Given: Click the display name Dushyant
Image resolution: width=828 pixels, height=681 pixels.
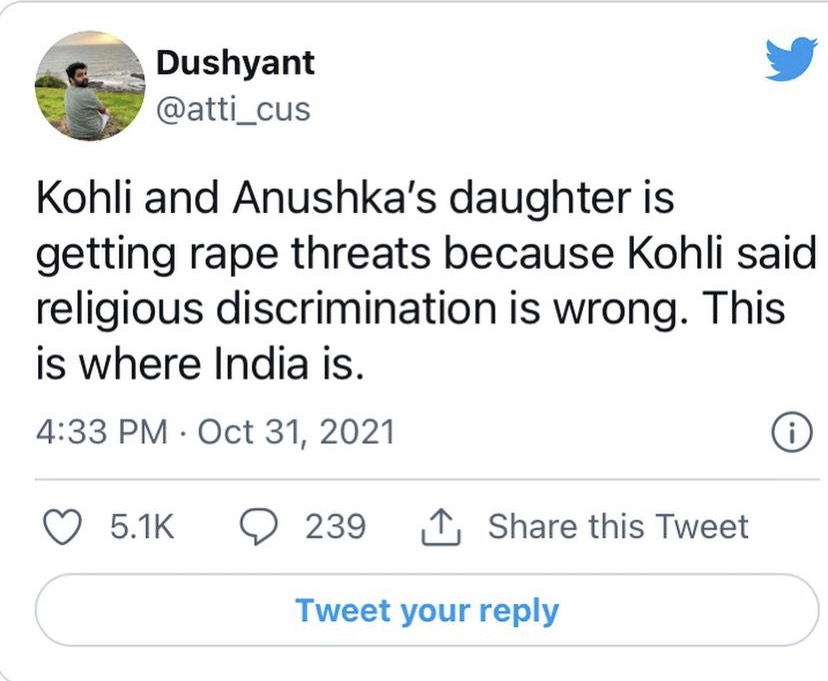Looking at the screenshot, I should tap(235, 63).
